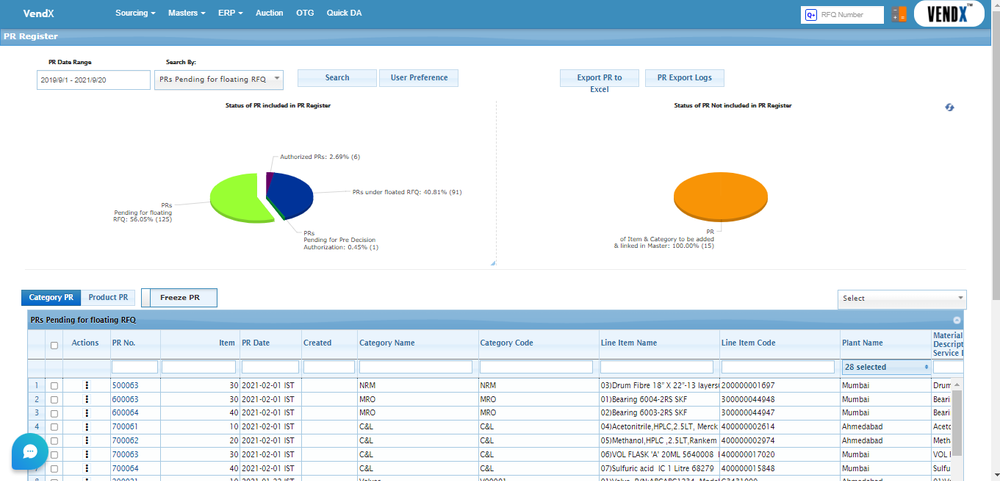Go to the OTG menu
The width and height of the screenshot is (1000, 481).
pos(305,13)
